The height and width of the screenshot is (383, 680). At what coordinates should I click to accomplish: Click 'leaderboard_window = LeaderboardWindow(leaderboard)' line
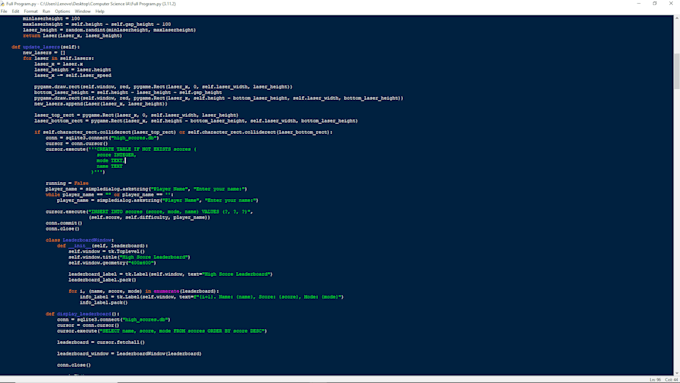(129, 354)
